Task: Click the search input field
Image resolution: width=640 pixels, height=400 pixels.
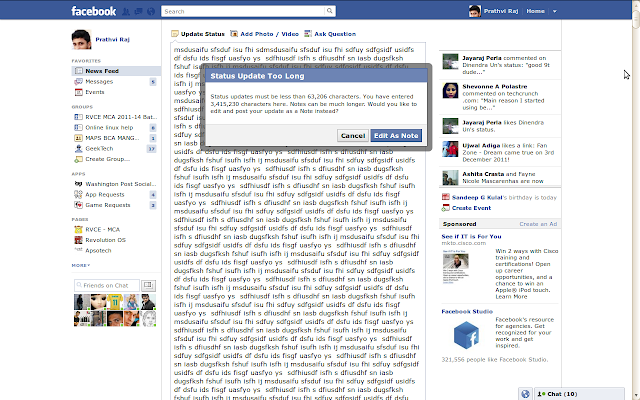Action: tap(243, 11)
